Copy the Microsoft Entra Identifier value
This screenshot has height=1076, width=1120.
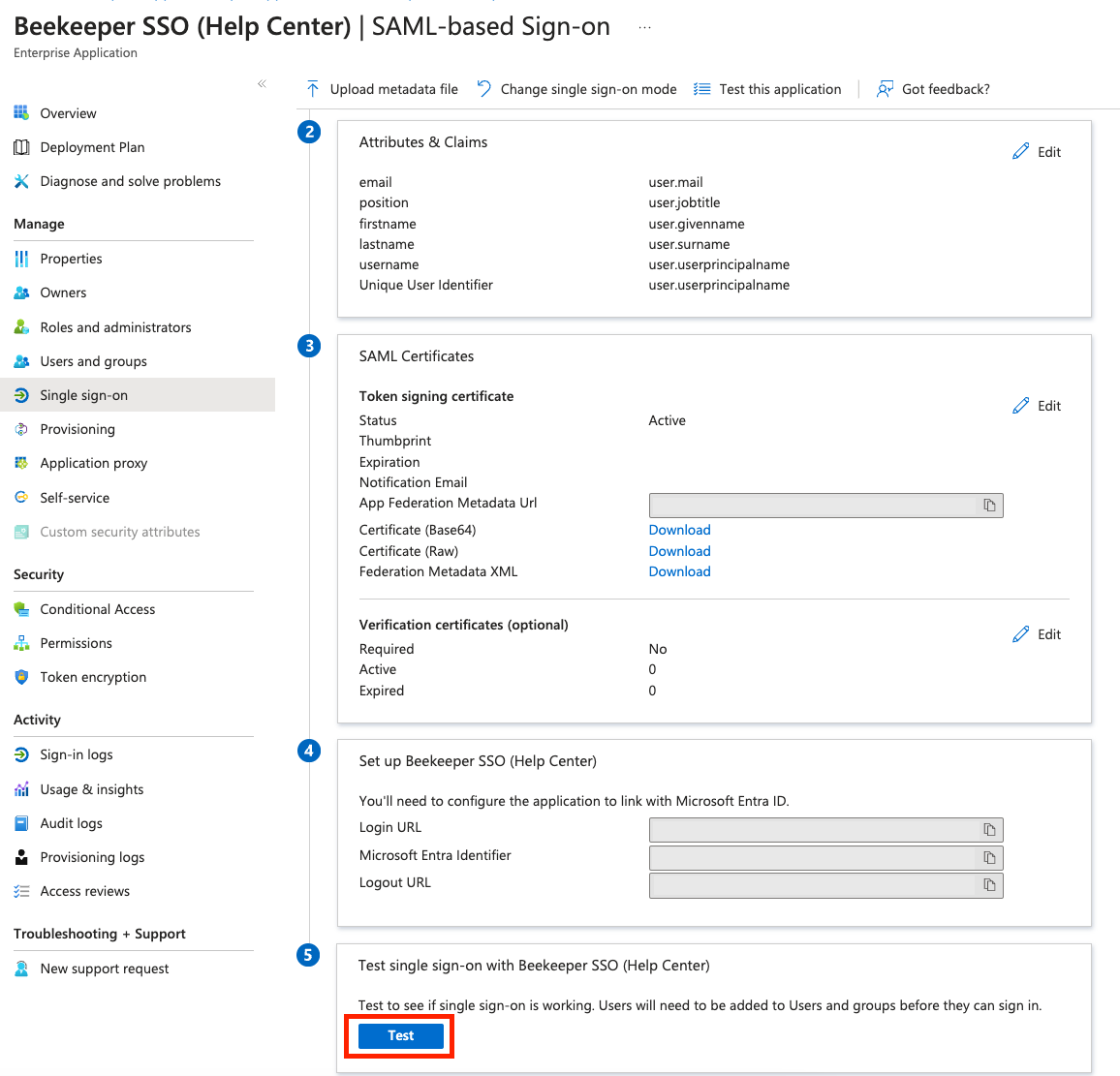(989, 857)
